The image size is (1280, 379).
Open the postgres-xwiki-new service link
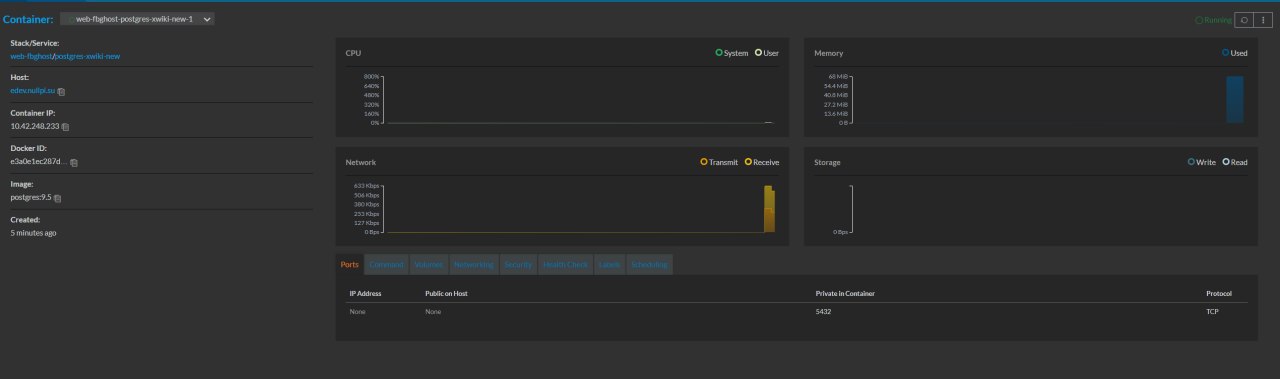pyautogui.click(x=87, y=57)
